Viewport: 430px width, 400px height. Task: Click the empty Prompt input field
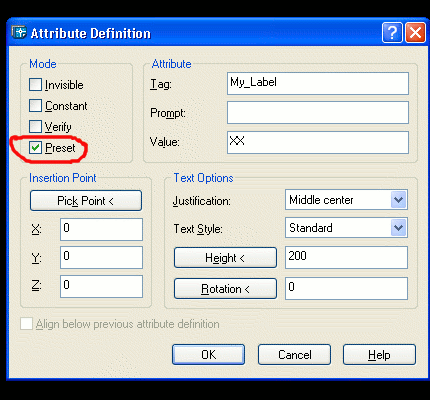[318, 113]
